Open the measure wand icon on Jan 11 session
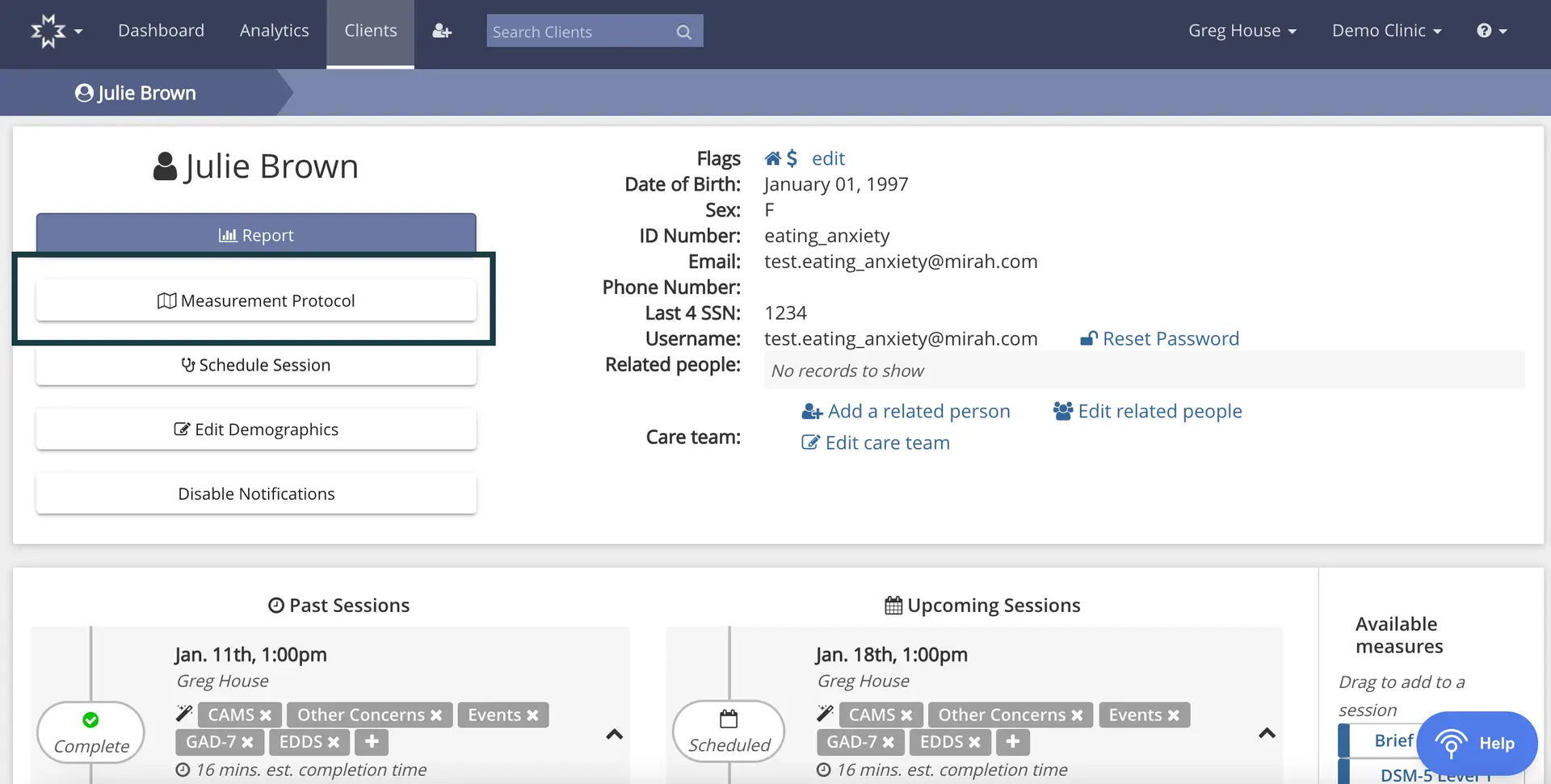The height and width of the screenshot is (784, 1551). (x=183, y=713)
